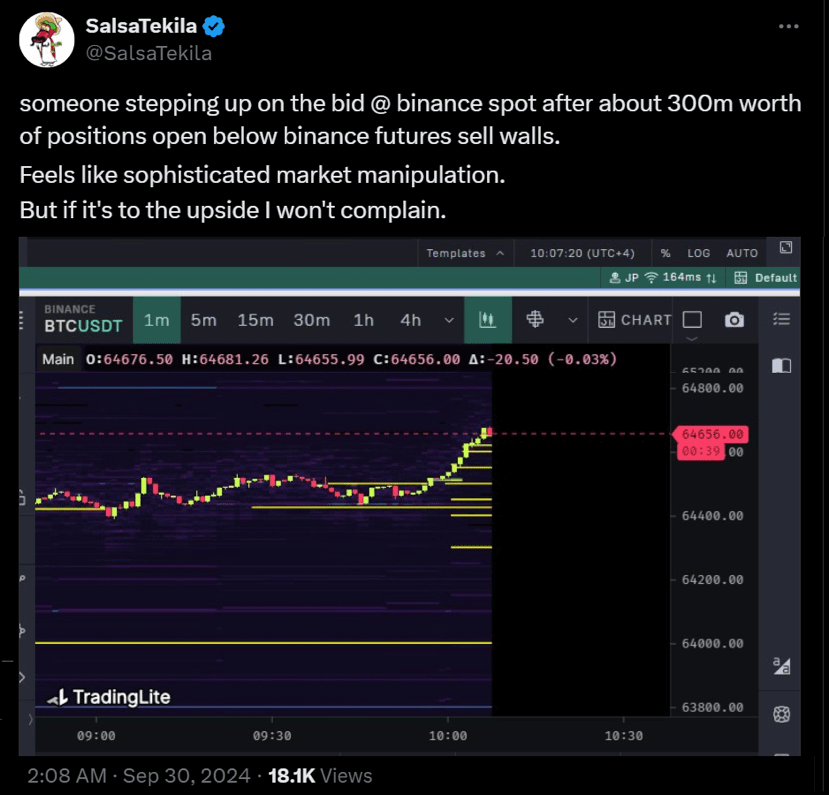Select the crosshair cursor tool icon
Screen dimensions: 829x795
click(535, 320)
